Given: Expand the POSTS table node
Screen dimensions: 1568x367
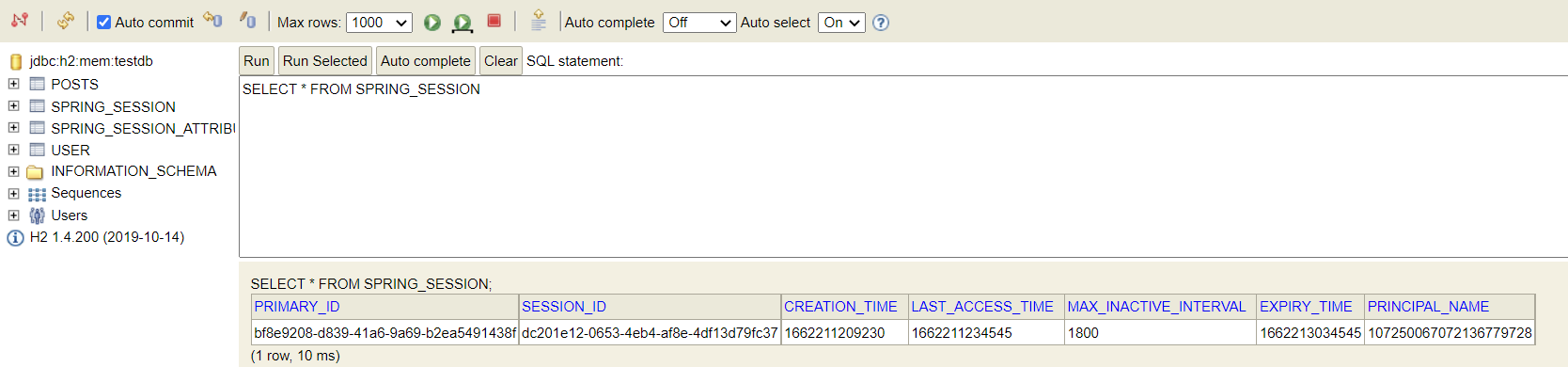Looking at the screenshot, I should tap(13, 84).
